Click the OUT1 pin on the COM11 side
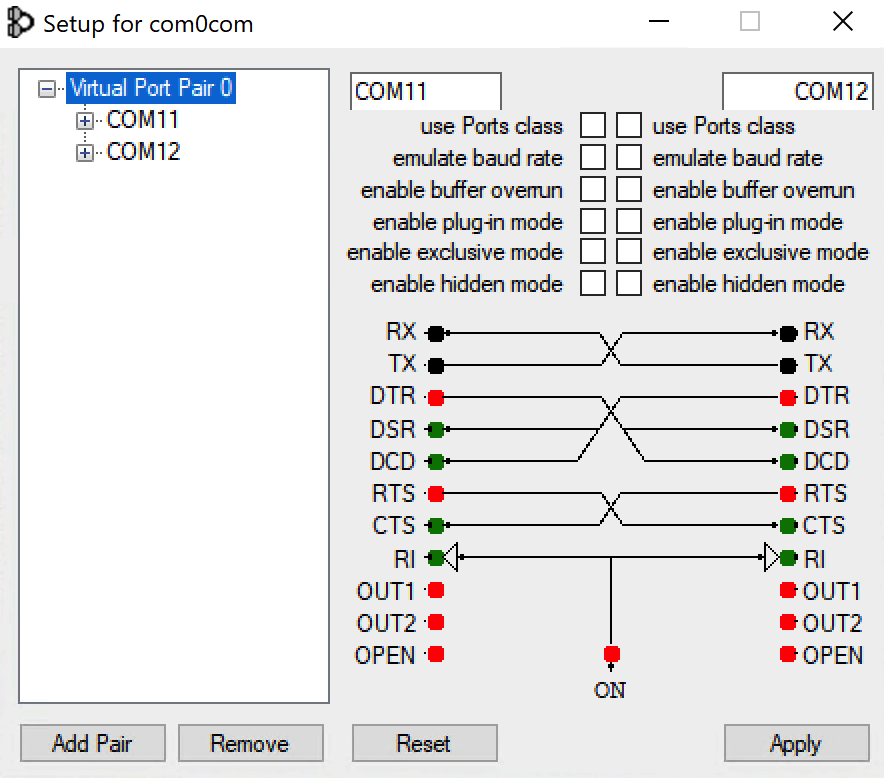The image size is (884, 778). click(x=436, y=590)
